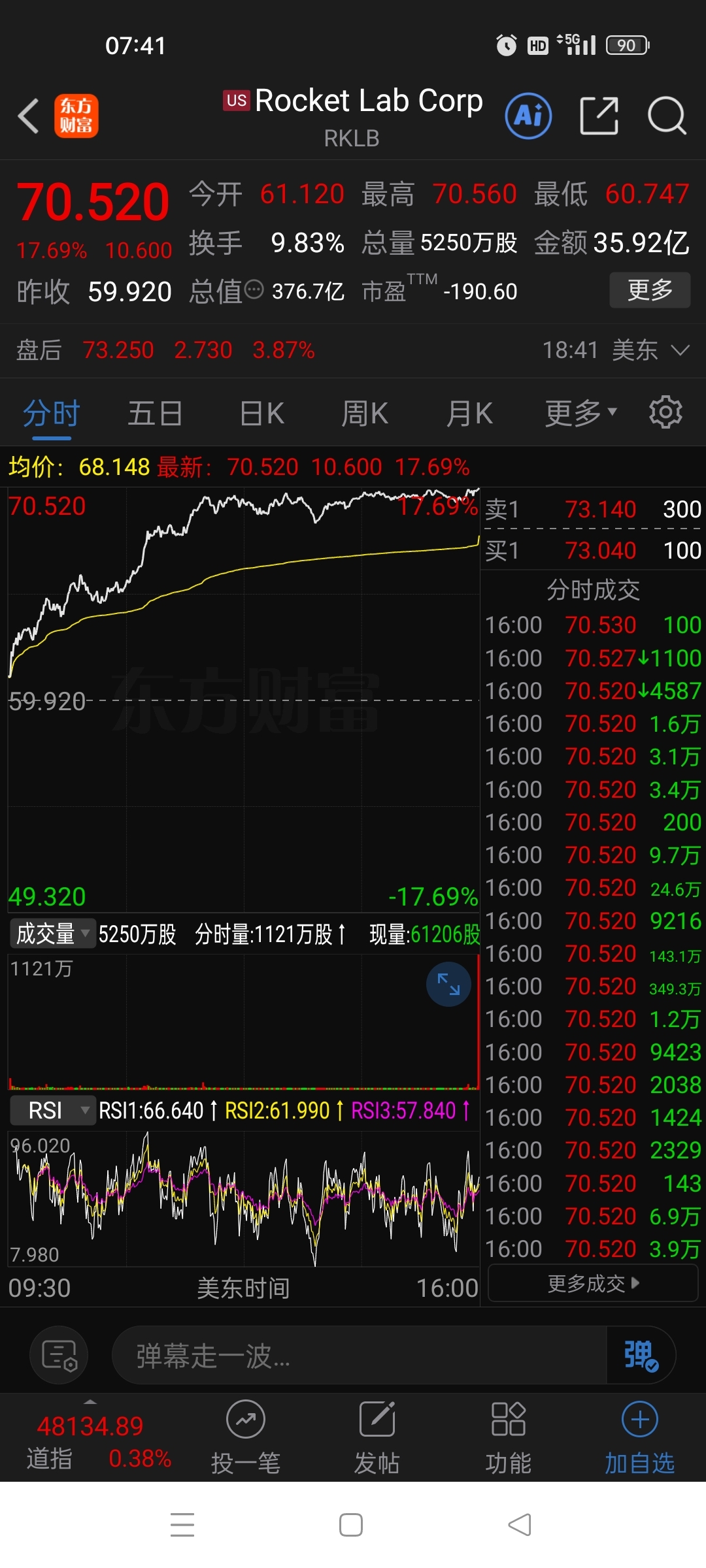
Task: Open the danmaku settings icon
Action: (59, 1355)
